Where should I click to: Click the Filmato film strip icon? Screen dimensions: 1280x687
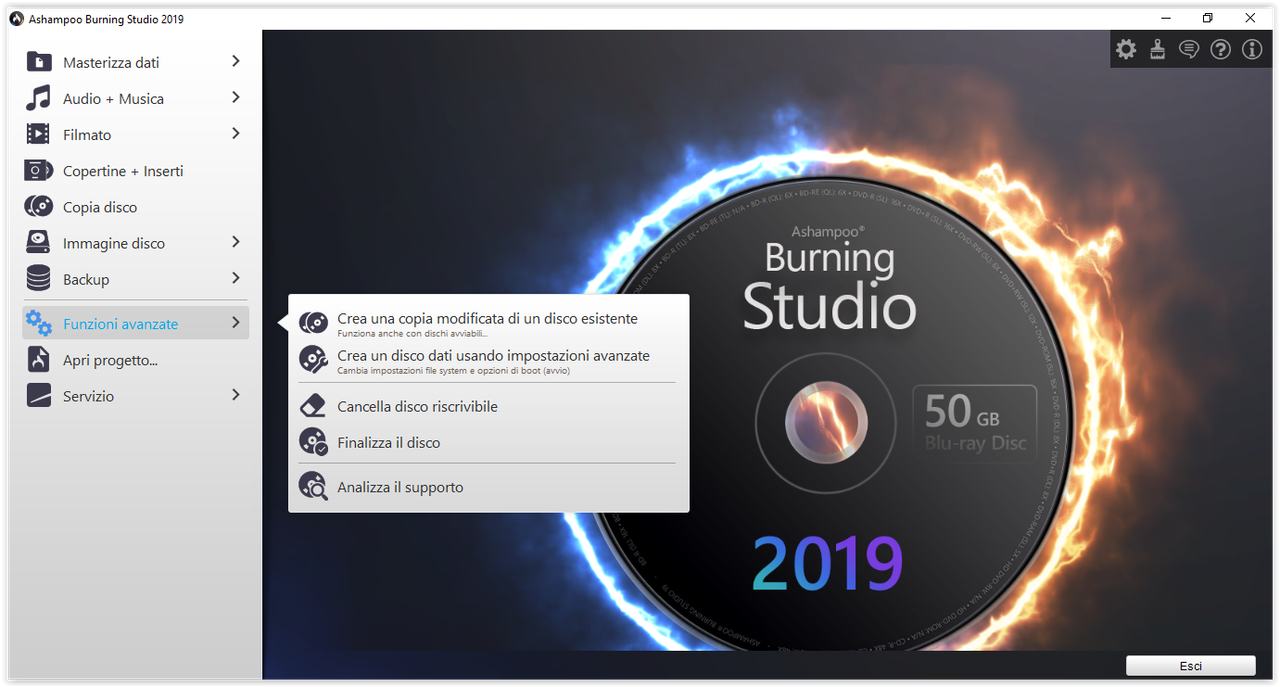click(x=38, y=134)
